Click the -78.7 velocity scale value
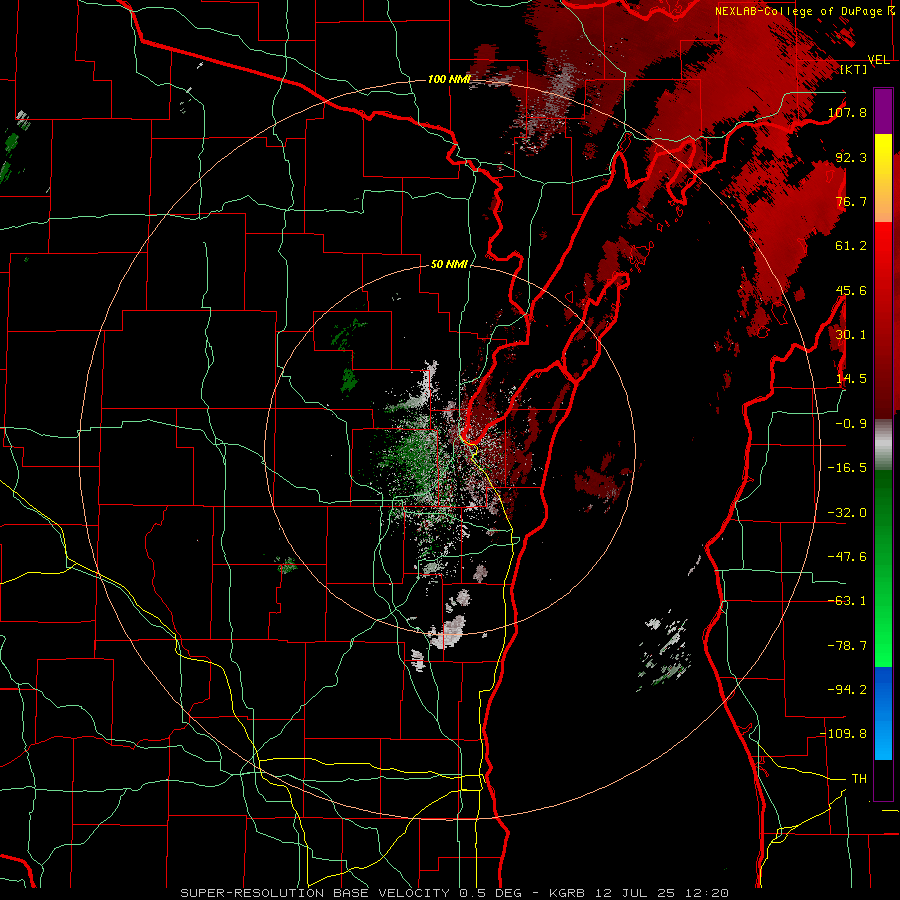 847,646
